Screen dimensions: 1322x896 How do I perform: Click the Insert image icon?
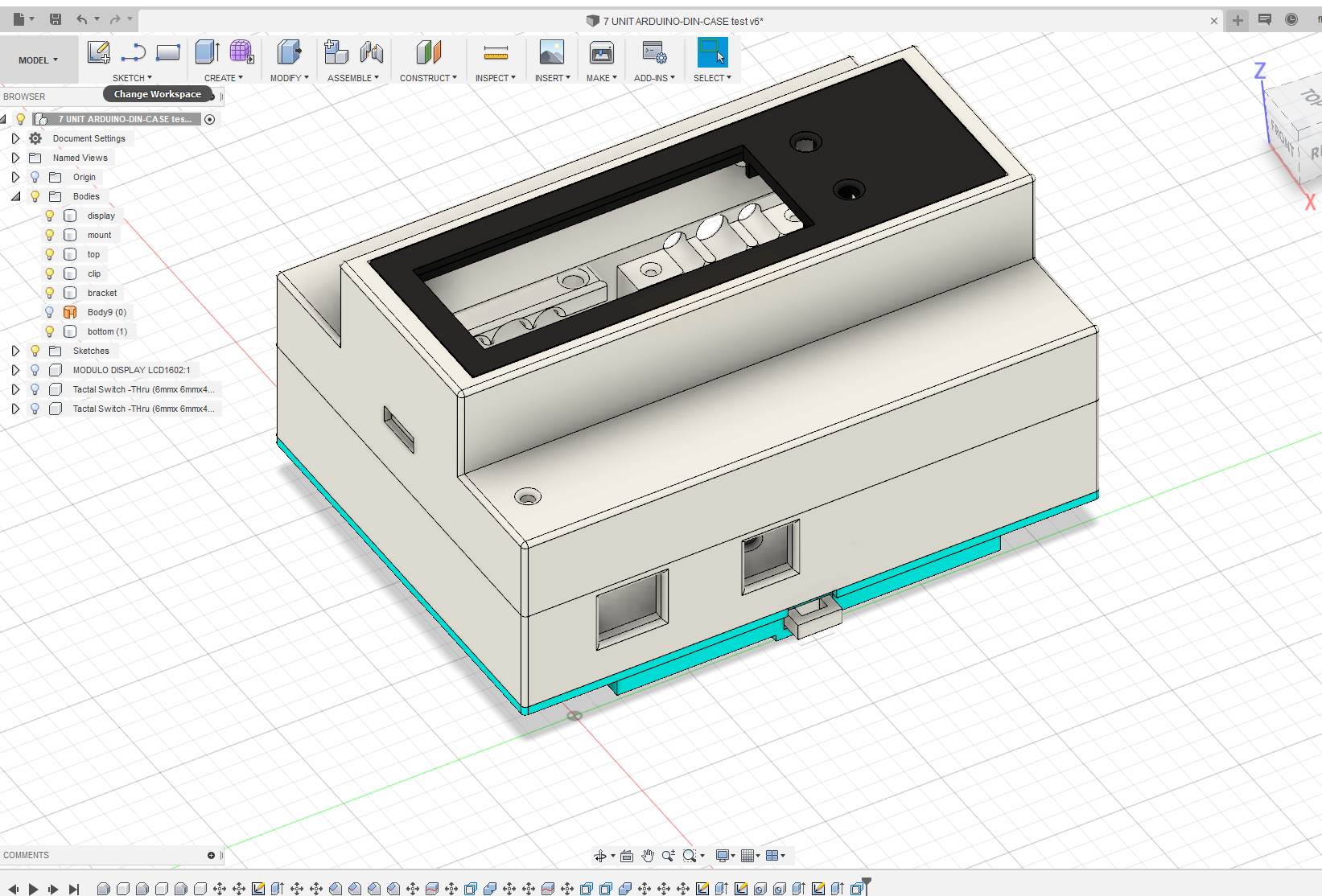coord(552,52)
